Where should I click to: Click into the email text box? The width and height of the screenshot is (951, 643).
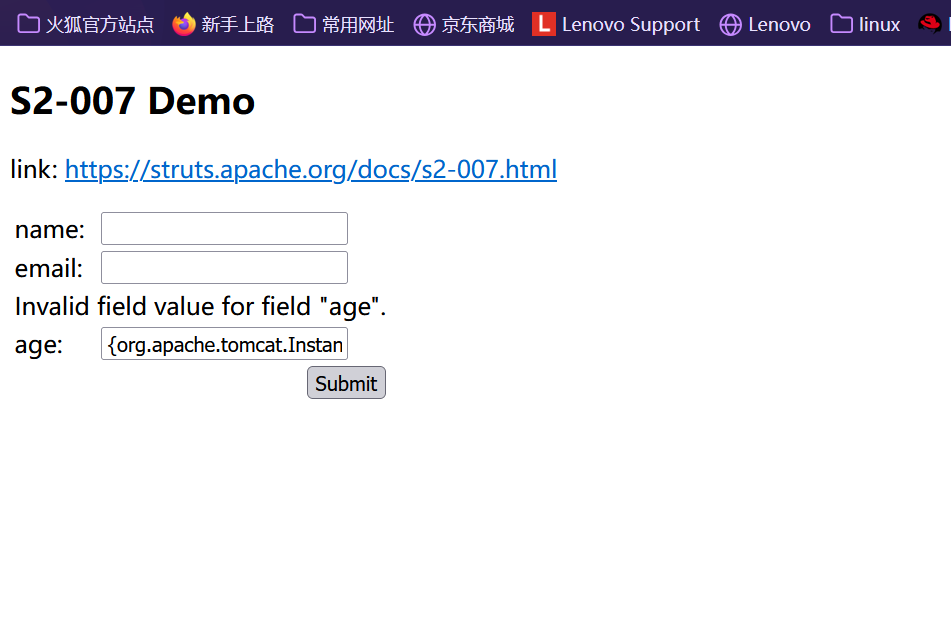(224, 268)
